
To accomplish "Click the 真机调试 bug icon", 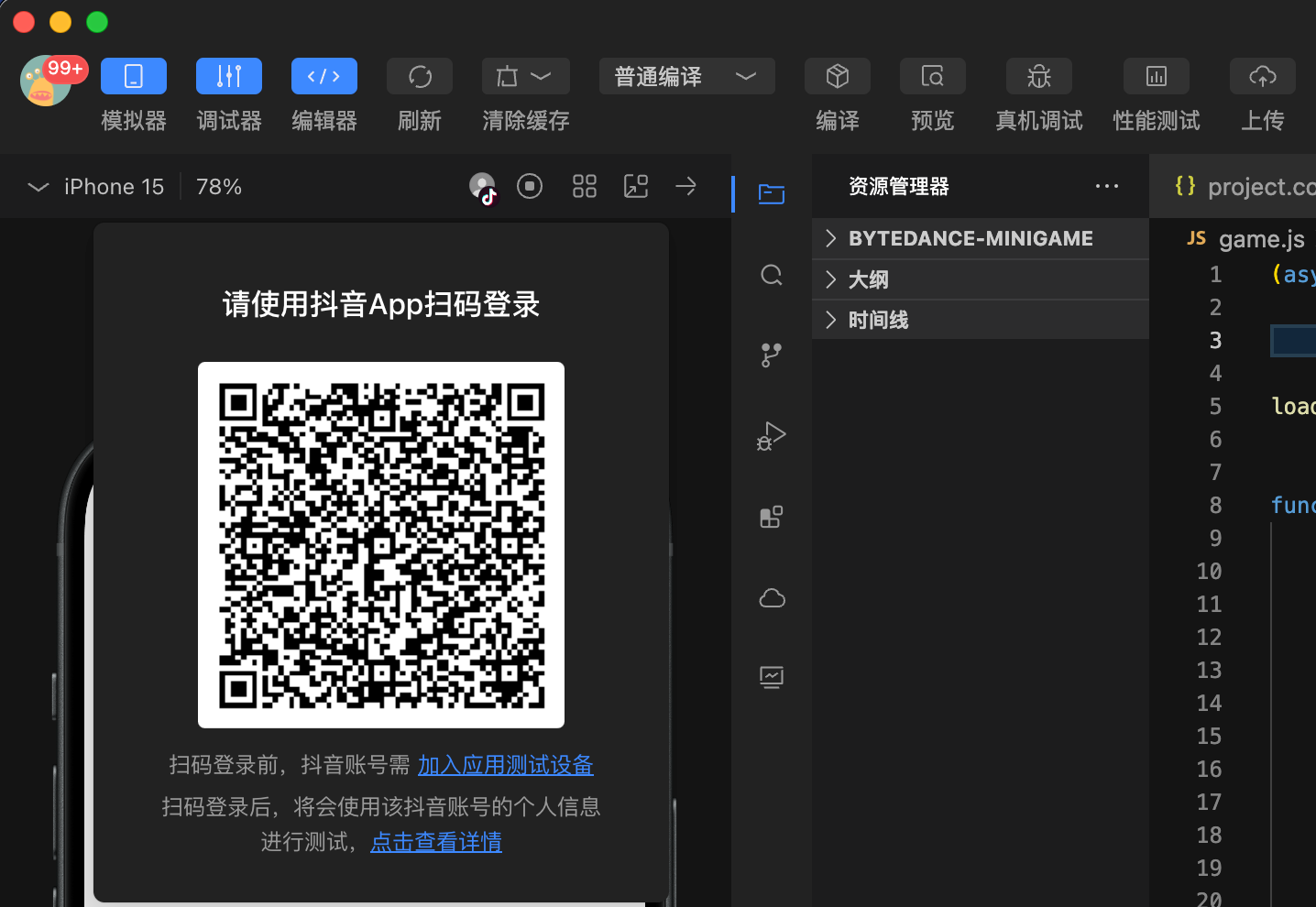I will coord(1039,76).
